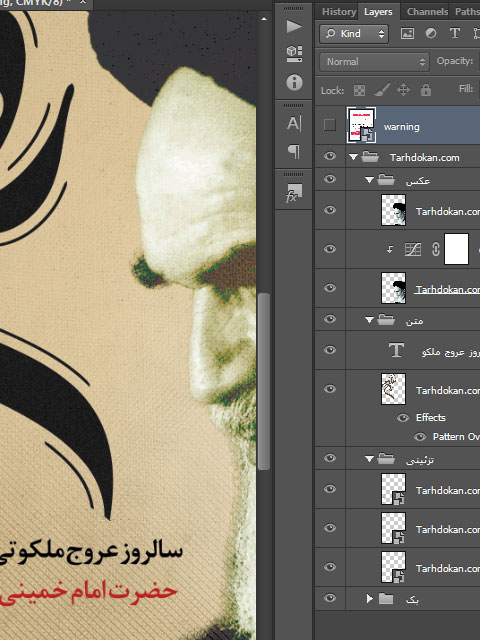Click the scroll up arrow of canvas

pyautogui.click(x=264, y=19)
